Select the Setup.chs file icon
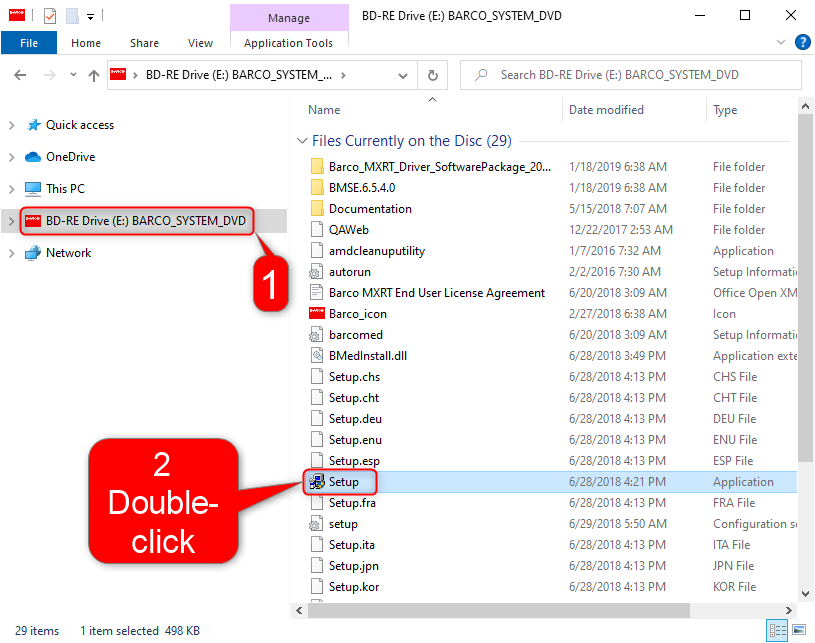This screenshot has width=815, height=643. point(317,376)
